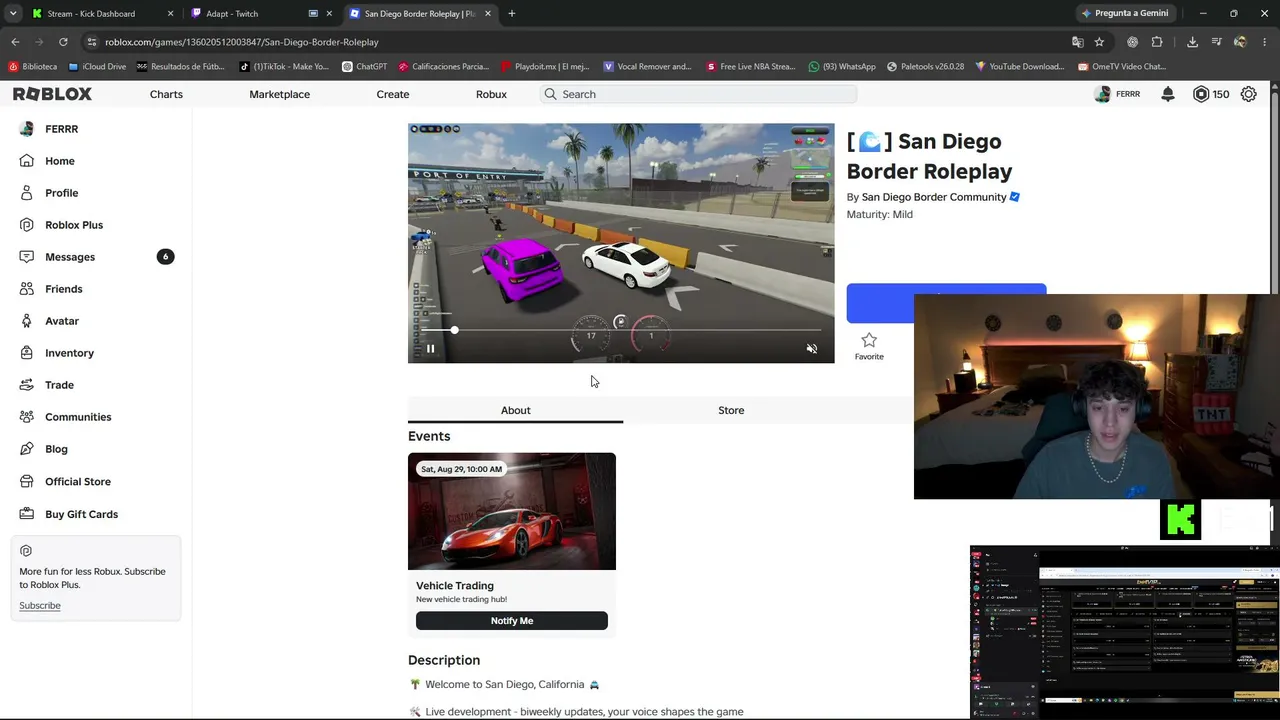Go back to the previous page
This screenshot has height=720, width=1280.
click(x=15, y=42)
